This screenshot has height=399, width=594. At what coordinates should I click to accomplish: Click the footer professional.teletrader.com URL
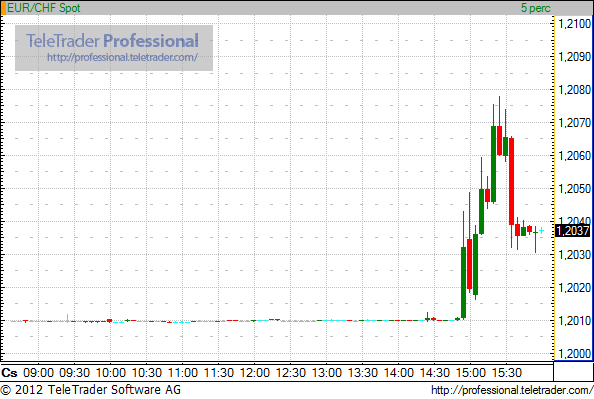[512, 390]
